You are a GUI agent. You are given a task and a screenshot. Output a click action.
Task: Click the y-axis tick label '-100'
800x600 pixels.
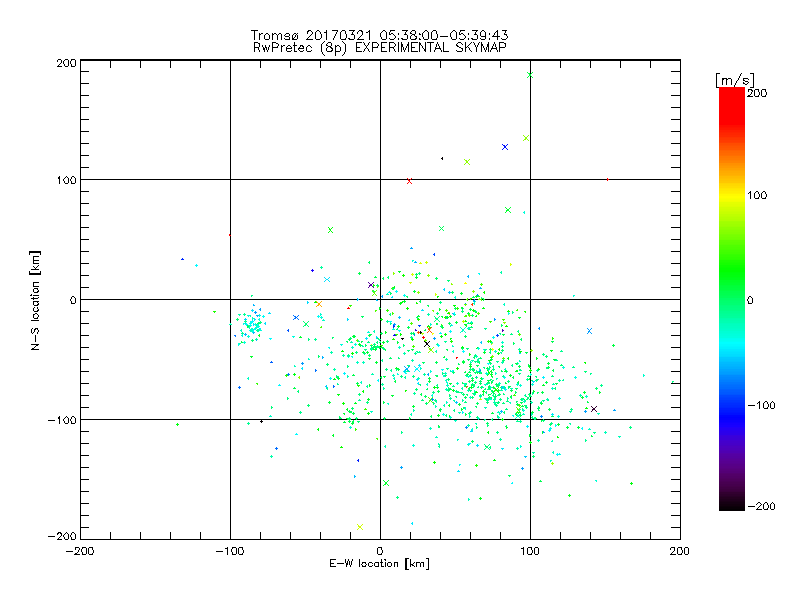[62, 420]
